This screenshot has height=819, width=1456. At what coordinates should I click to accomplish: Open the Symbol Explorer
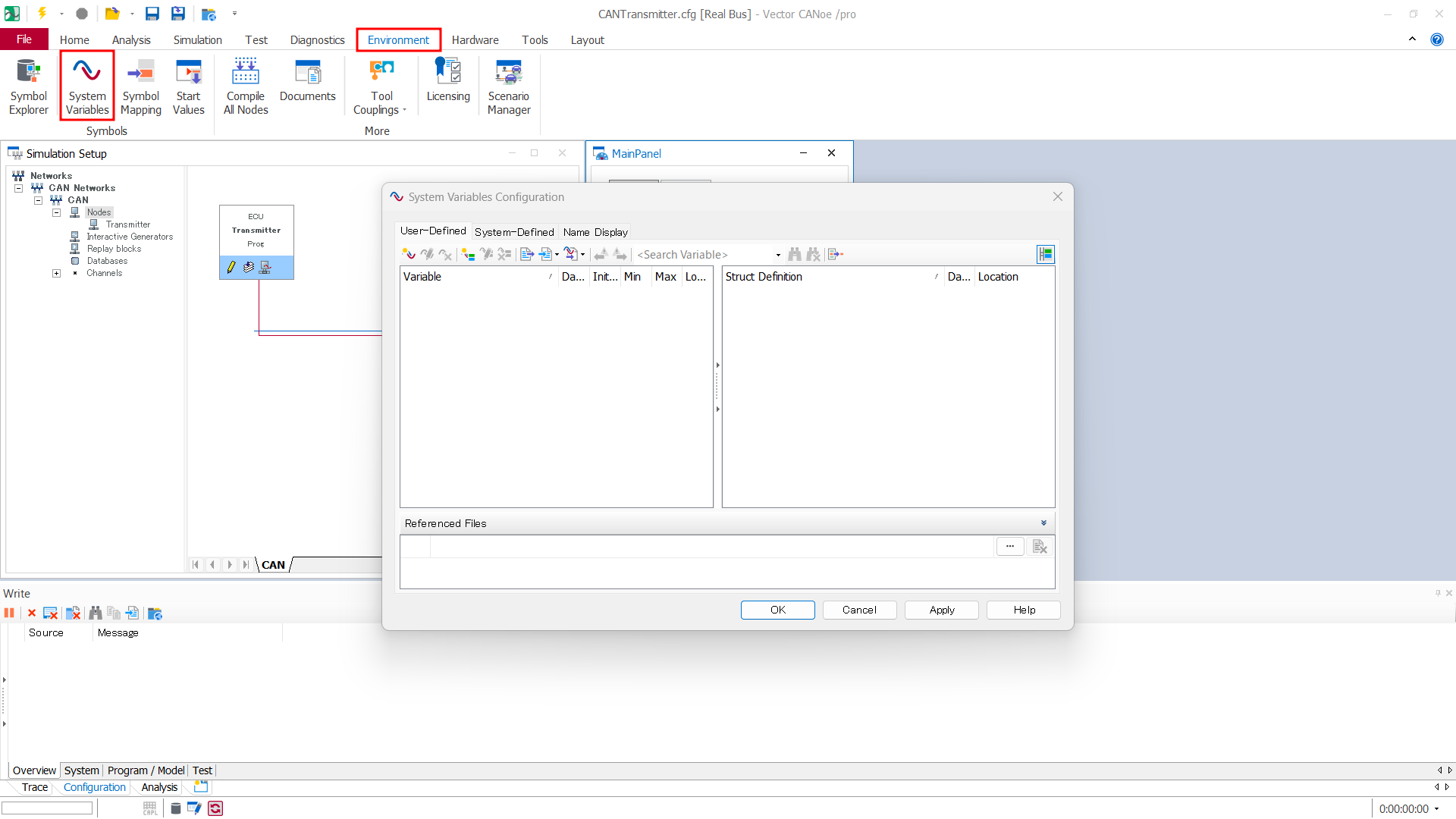pos(28,86)
